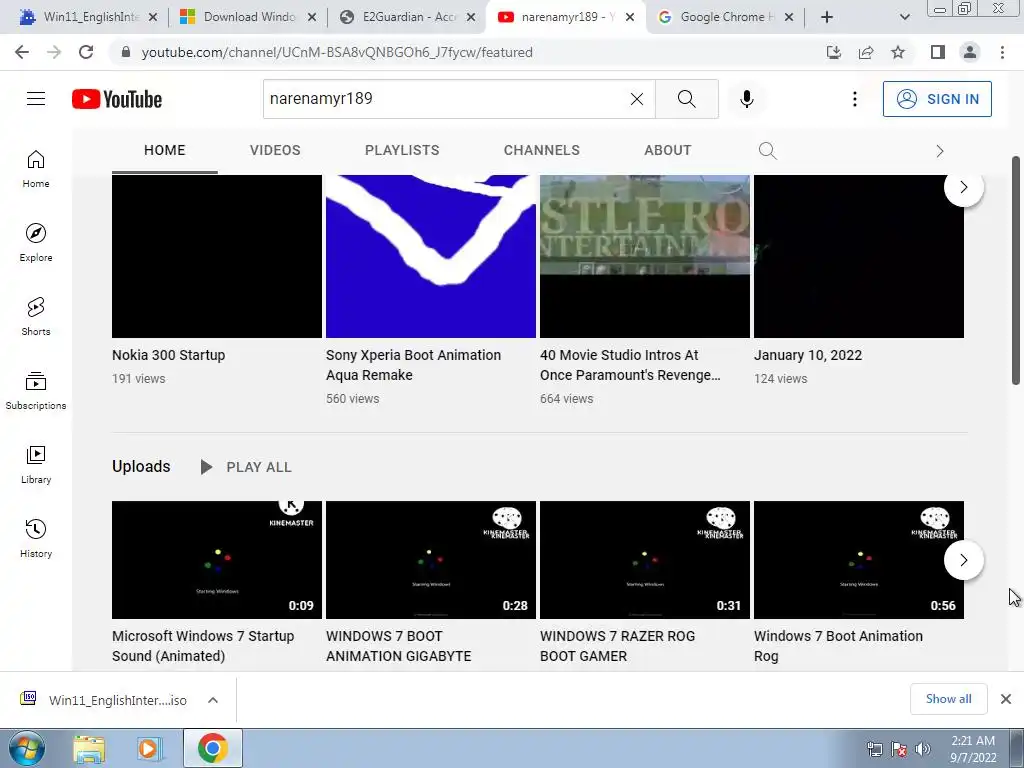Screen dimensions: 1024x768
Task: Open January 10, 2022 video title
Action: 808,355
